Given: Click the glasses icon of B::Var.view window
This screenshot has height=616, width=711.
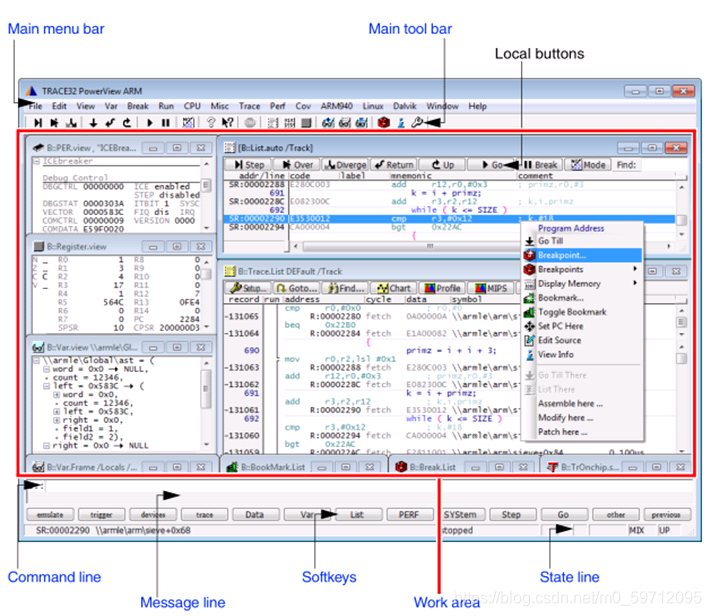Looking at the screenshot, I should (38, 347).
